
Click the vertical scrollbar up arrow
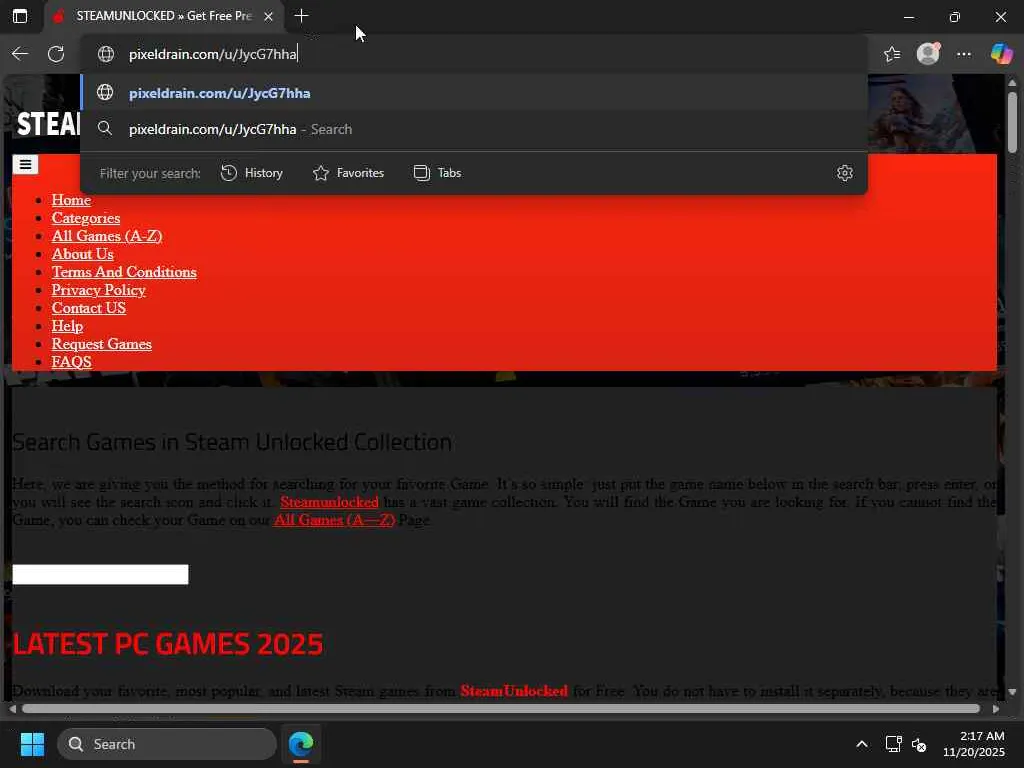(x=1012, y=83)
